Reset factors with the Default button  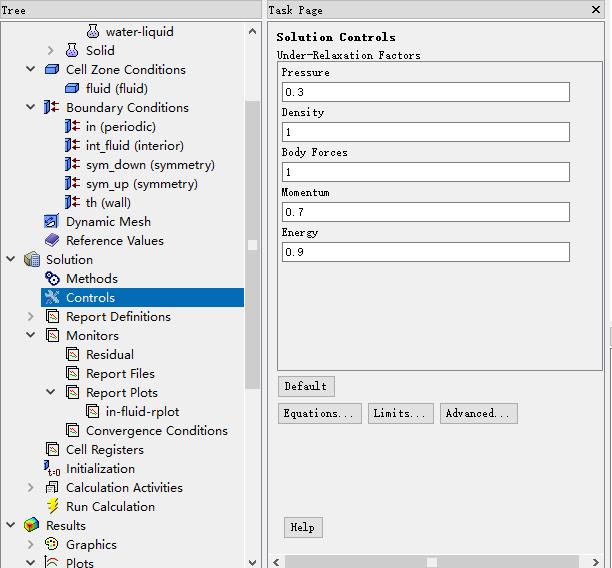(306, 386)
